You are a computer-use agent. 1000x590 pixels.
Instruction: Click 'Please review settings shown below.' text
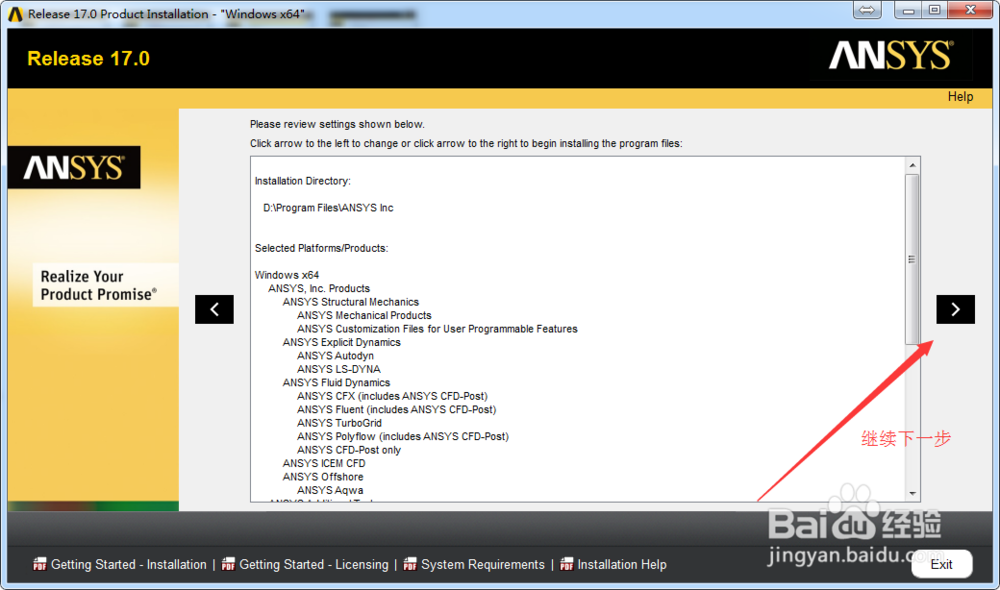(x=337, y=124)
